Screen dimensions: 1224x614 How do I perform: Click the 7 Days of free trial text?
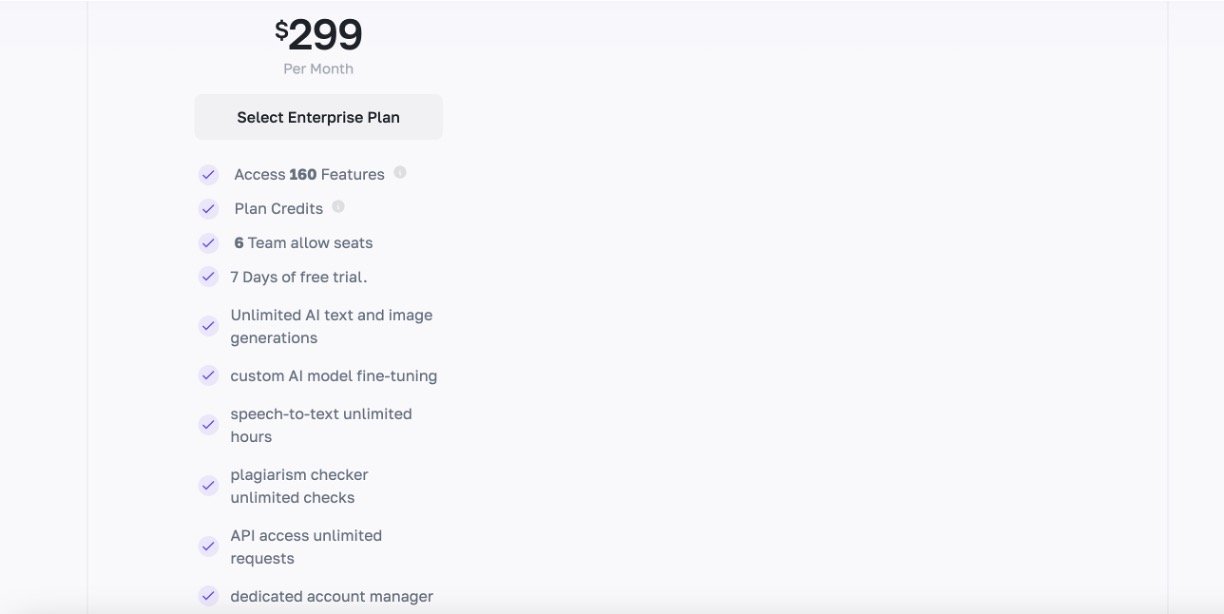[x=298, y=277]
